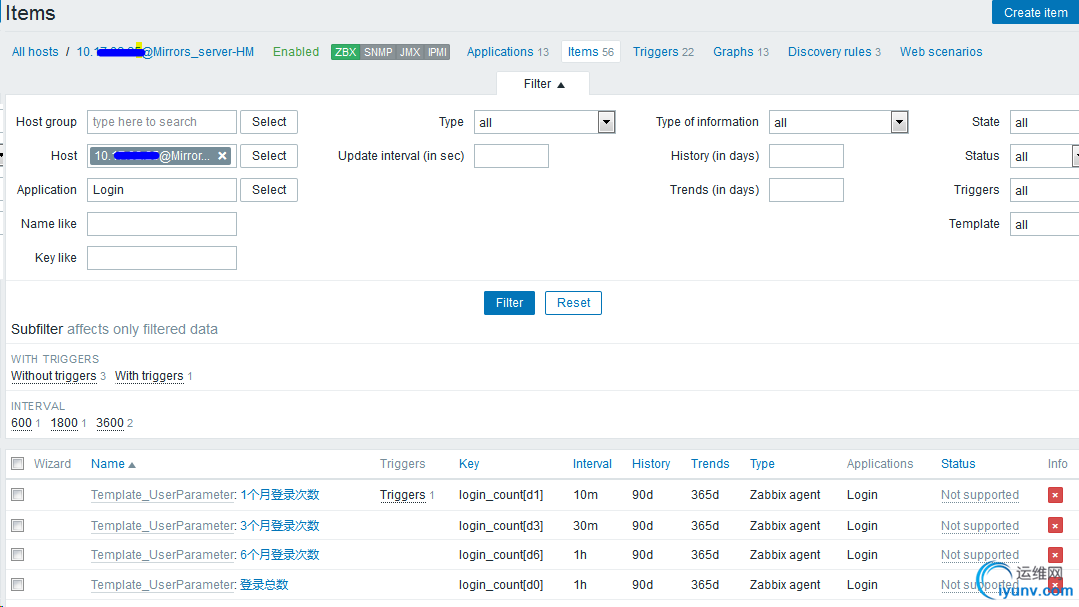
Task: Check the login_count[d6] item row checkbox
Action: (x=18, y=555)
